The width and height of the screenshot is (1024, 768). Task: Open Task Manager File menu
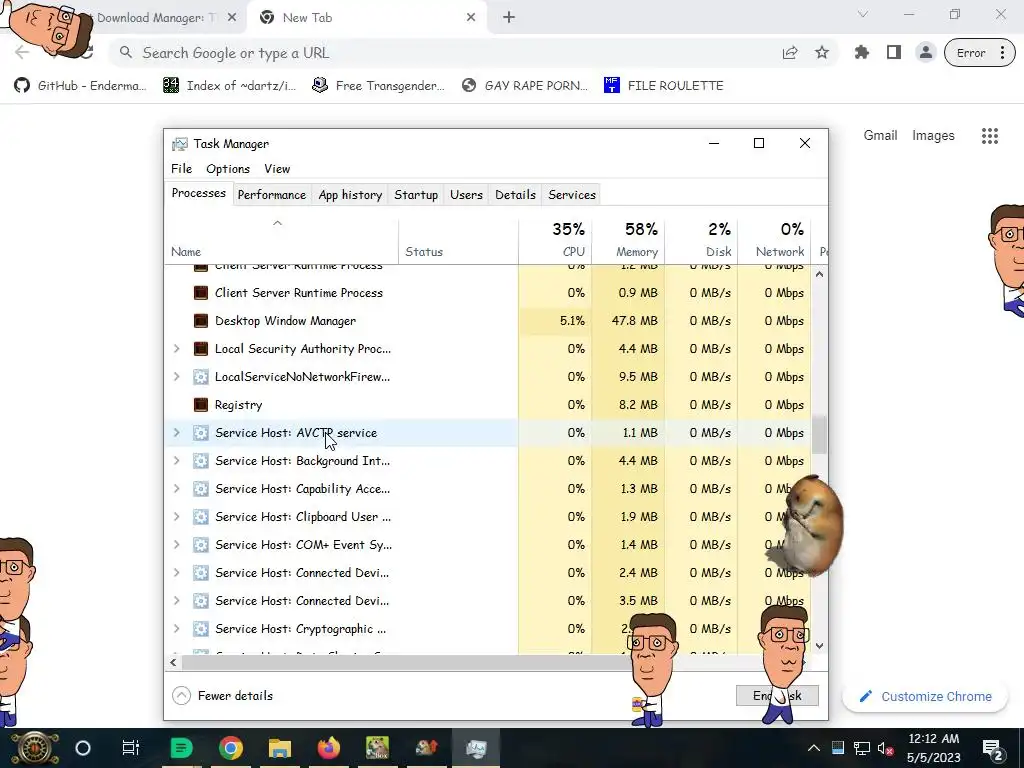point(182,168)
